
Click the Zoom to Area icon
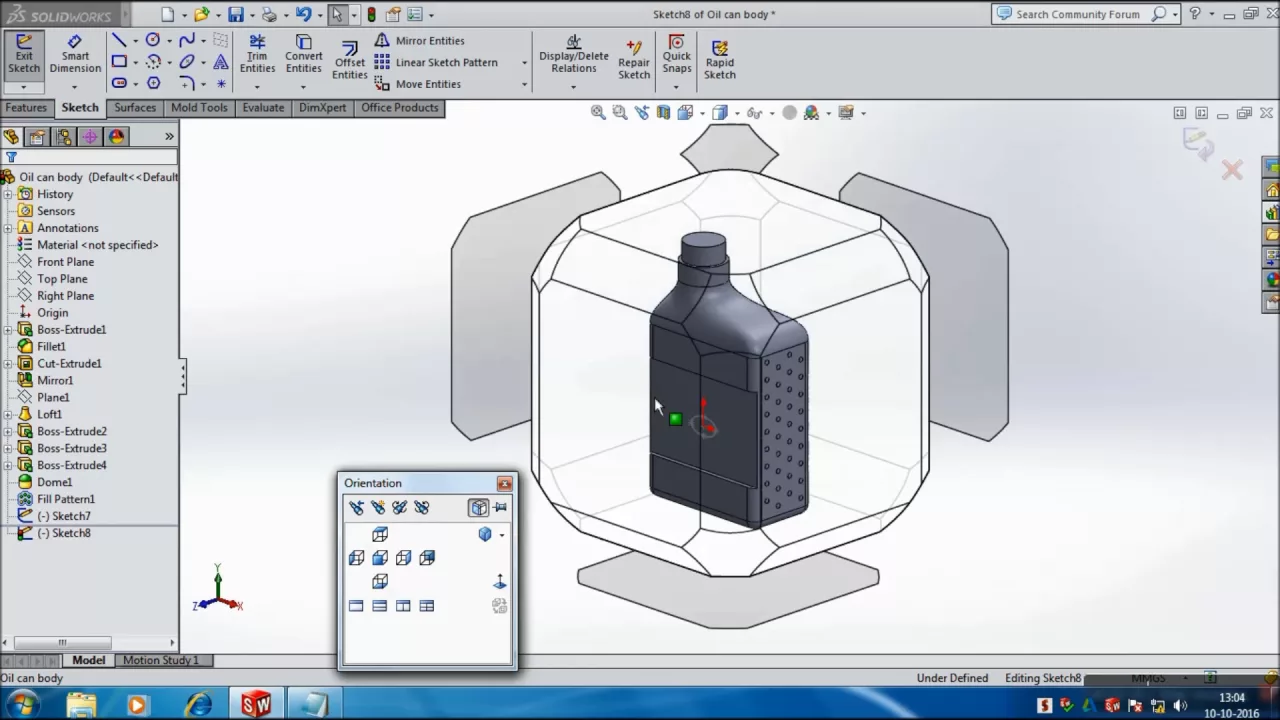pos(620,113)
